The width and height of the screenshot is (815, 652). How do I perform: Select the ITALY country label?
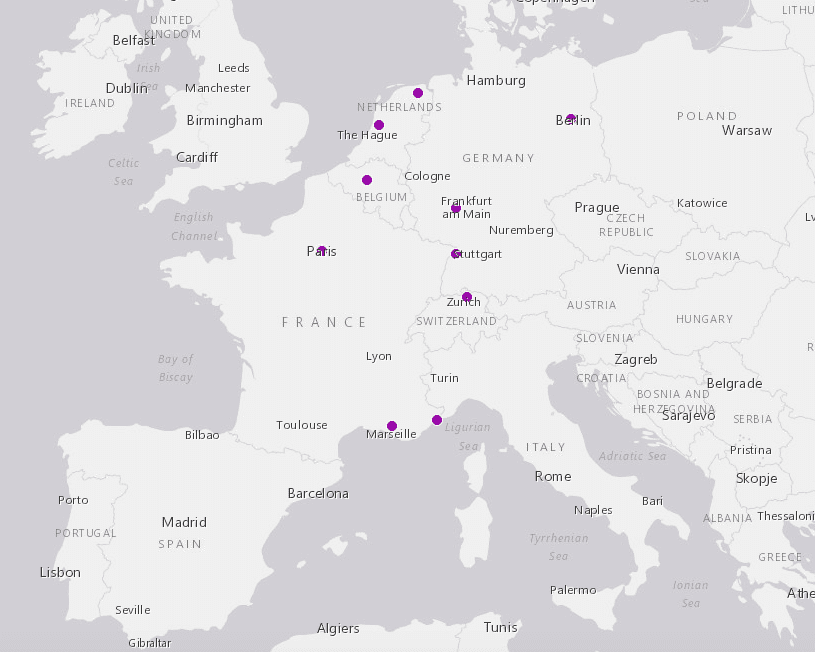point(545,447)
